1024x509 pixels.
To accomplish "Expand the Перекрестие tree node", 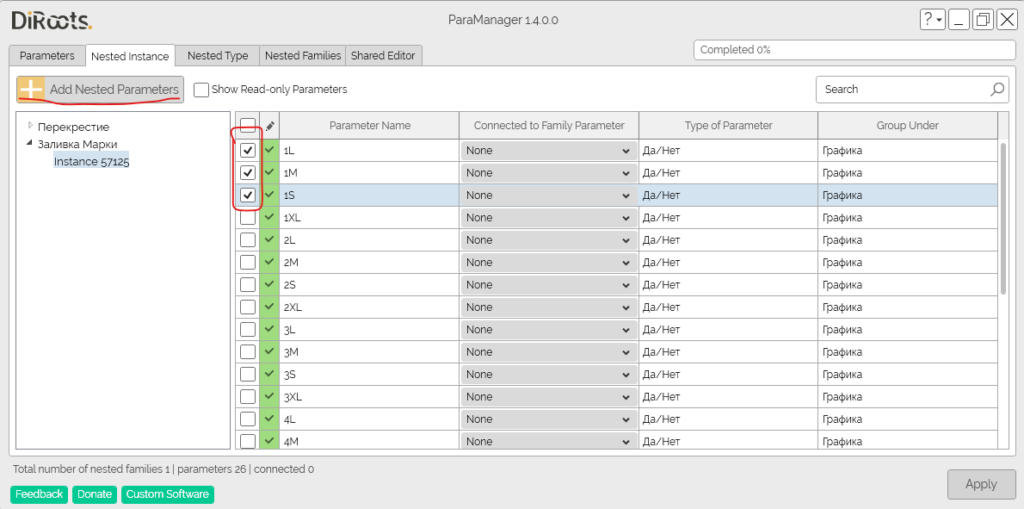I will [x=30, y=126].
